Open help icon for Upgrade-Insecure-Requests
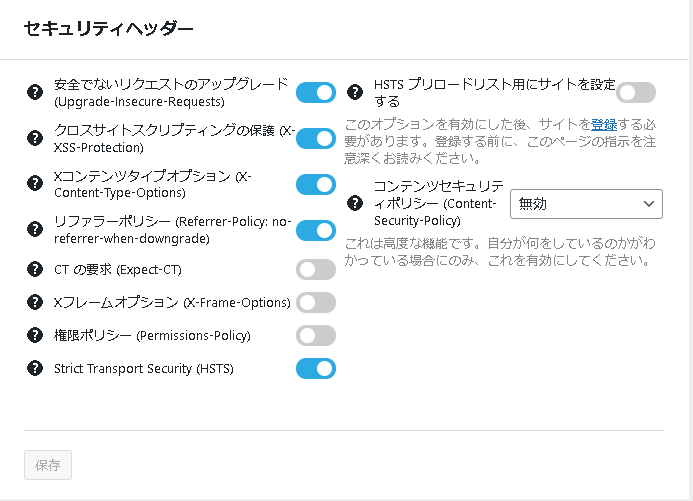This screenshot has width=693, height=501. point(35,92)
